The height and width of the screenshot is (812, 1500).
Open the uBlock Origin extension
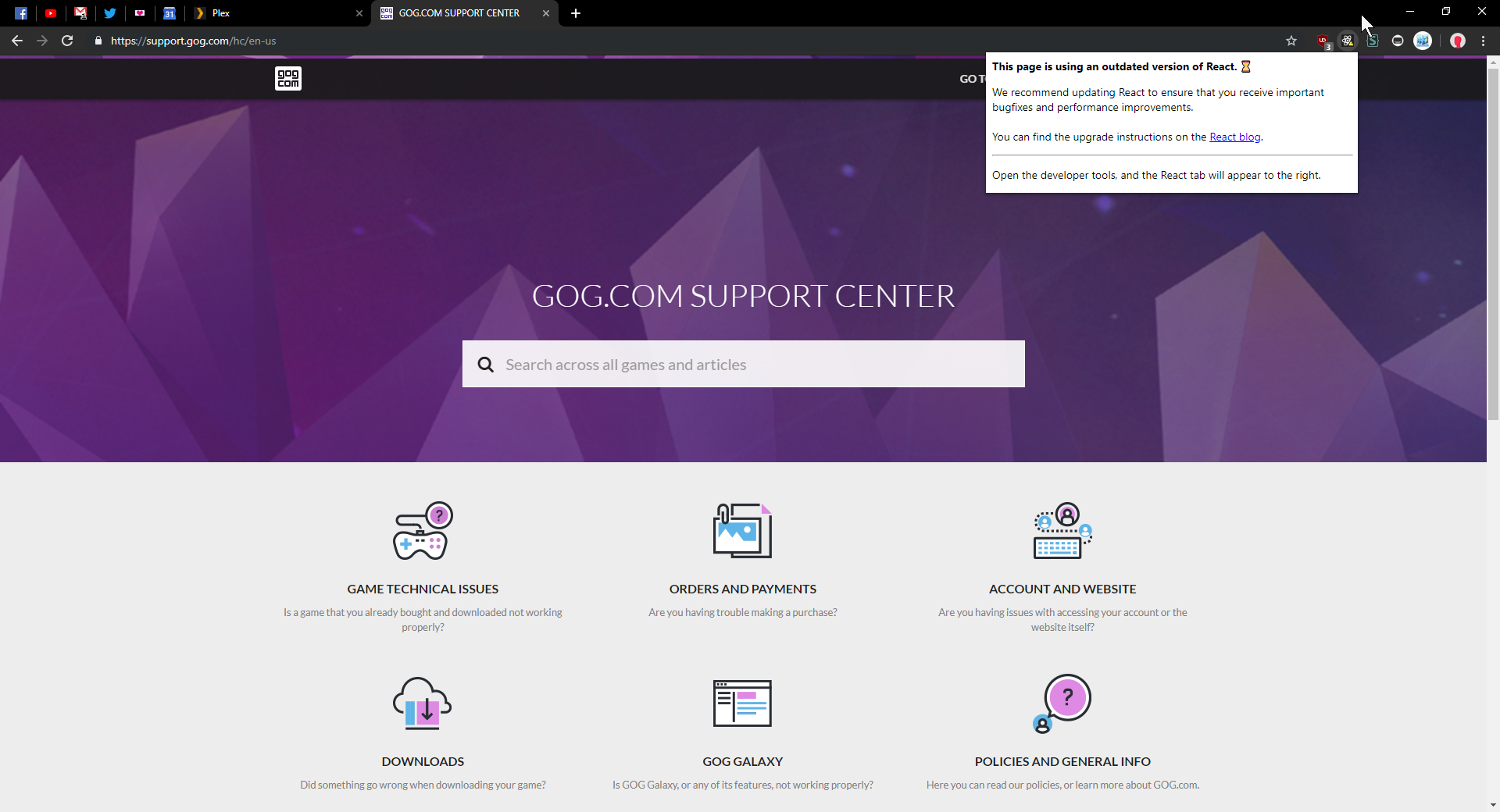coord(1323,41)
